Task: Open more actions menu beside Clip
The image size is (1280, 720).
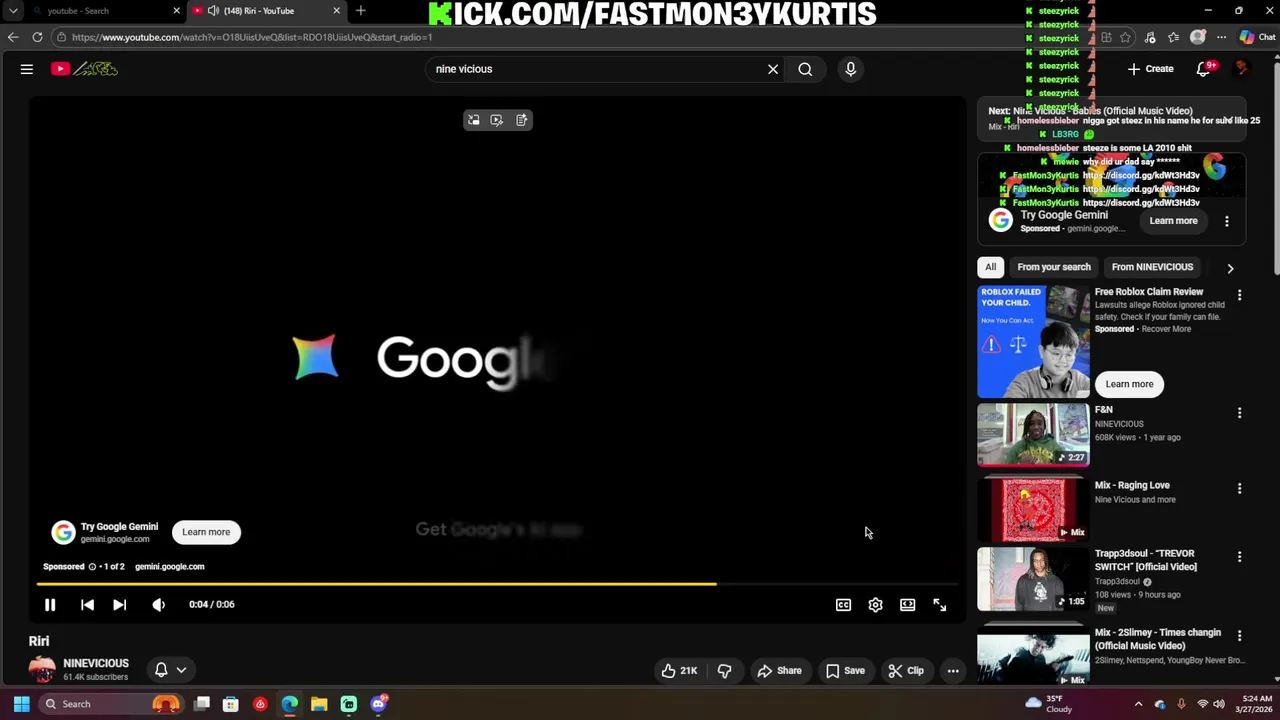Action: [953, 671]
